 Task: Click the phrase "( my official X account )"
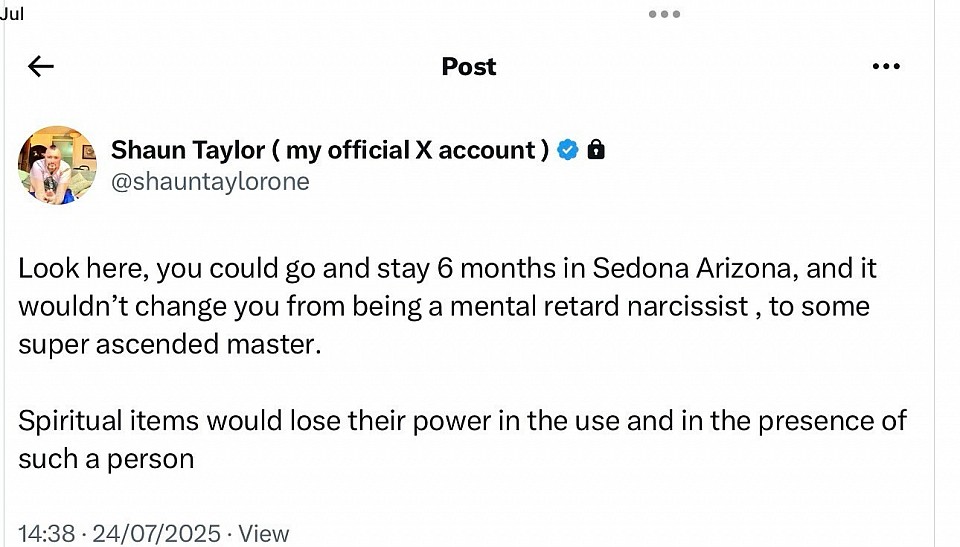click(x=411, y=151)
